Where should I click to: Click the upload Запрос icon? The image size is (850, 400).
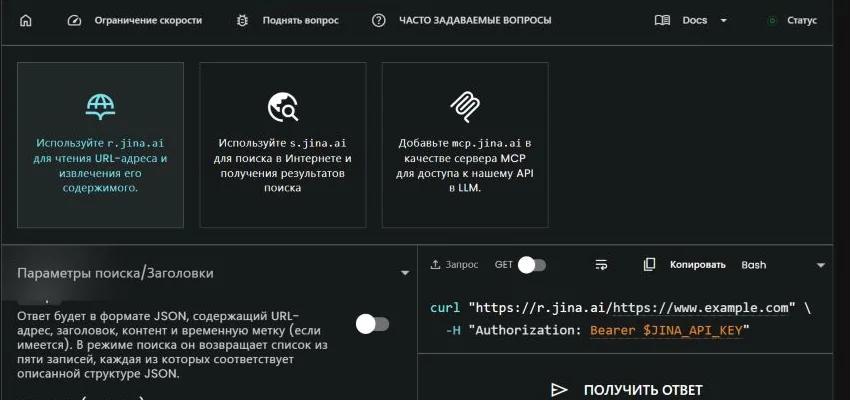435,265
